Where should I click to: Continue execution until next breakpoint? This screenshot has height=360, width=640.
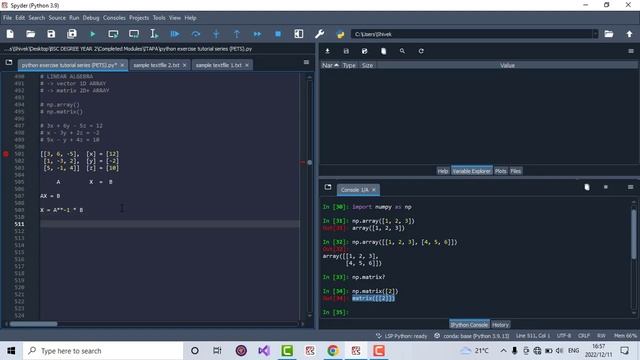click(x=257, y=34)
